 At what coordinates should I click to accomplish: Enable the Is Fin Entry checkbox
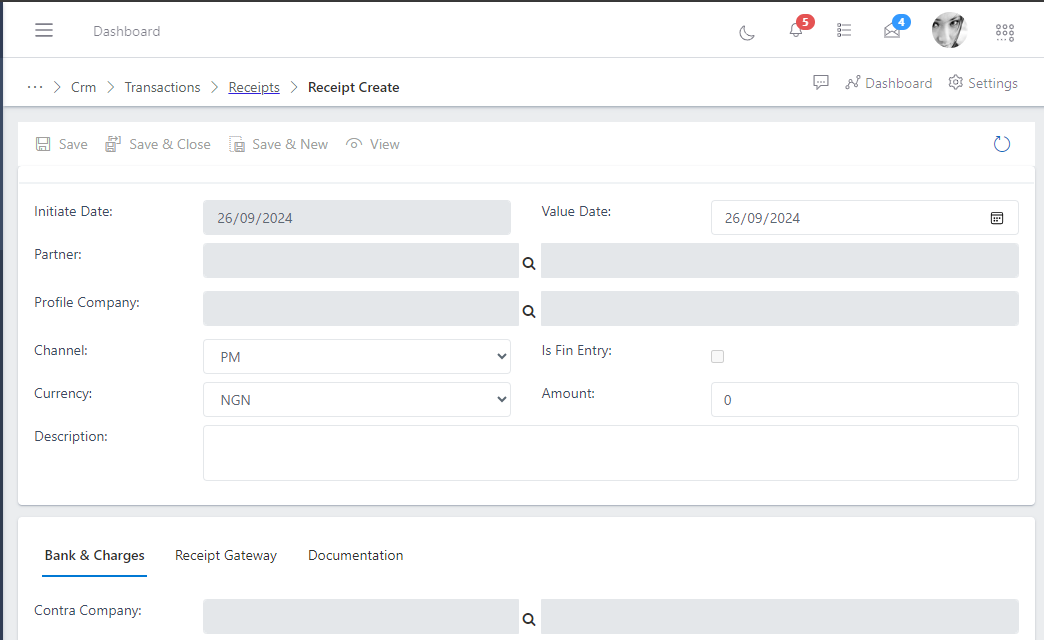click(717, 356)
